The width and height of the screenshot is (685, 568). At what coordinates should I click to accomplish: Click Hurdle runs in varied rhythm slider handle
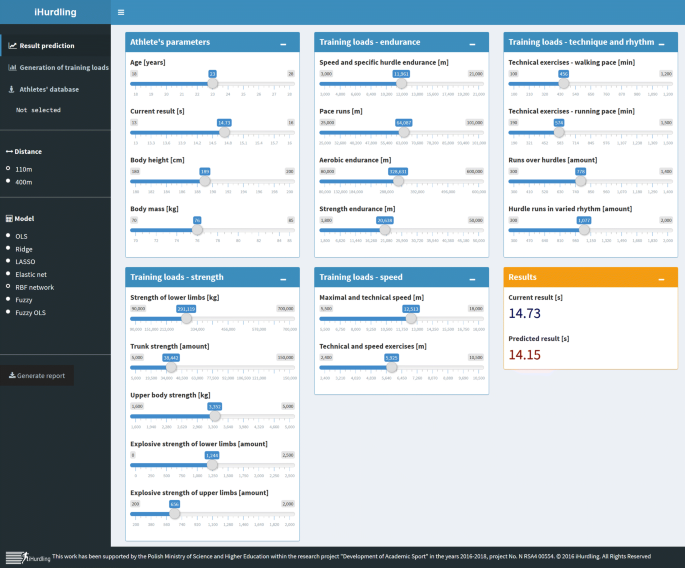pyautogui.click(x=585, y=230)
